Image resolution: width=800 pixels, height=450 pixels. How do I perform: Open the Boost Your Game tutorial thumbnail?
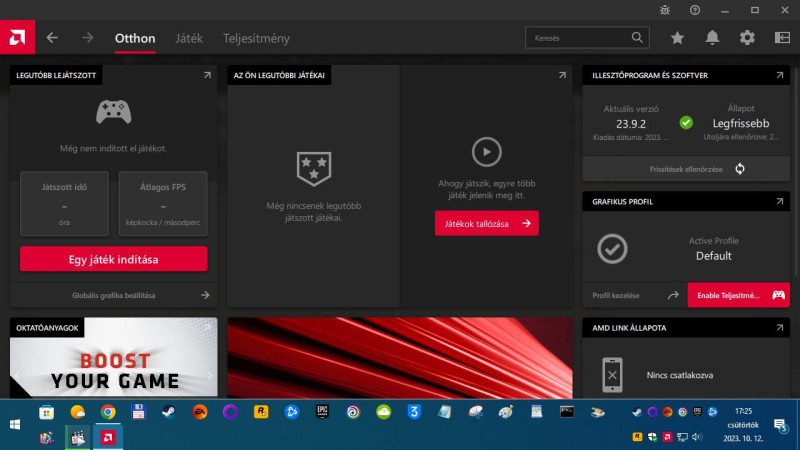point(114,358)
